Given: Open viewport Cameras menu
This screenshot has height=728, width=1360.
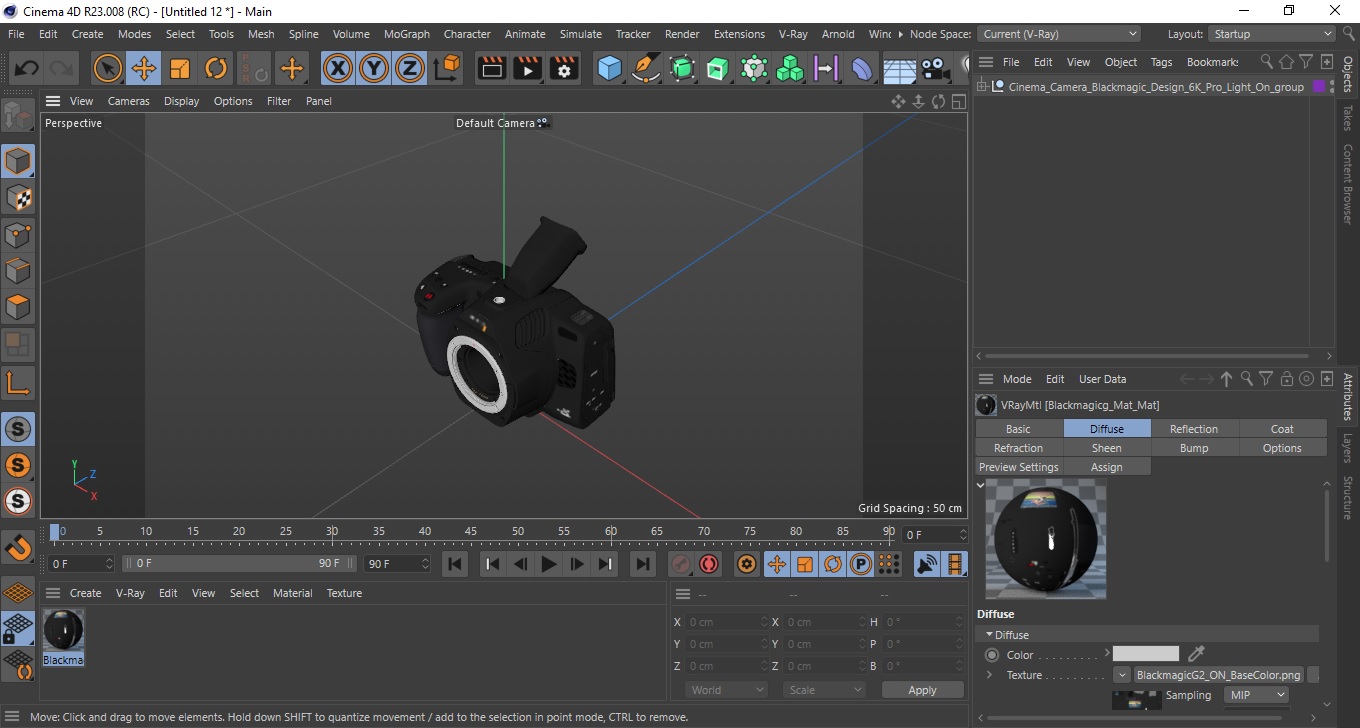Looking at the screenshot, I should tap(129, 101).
